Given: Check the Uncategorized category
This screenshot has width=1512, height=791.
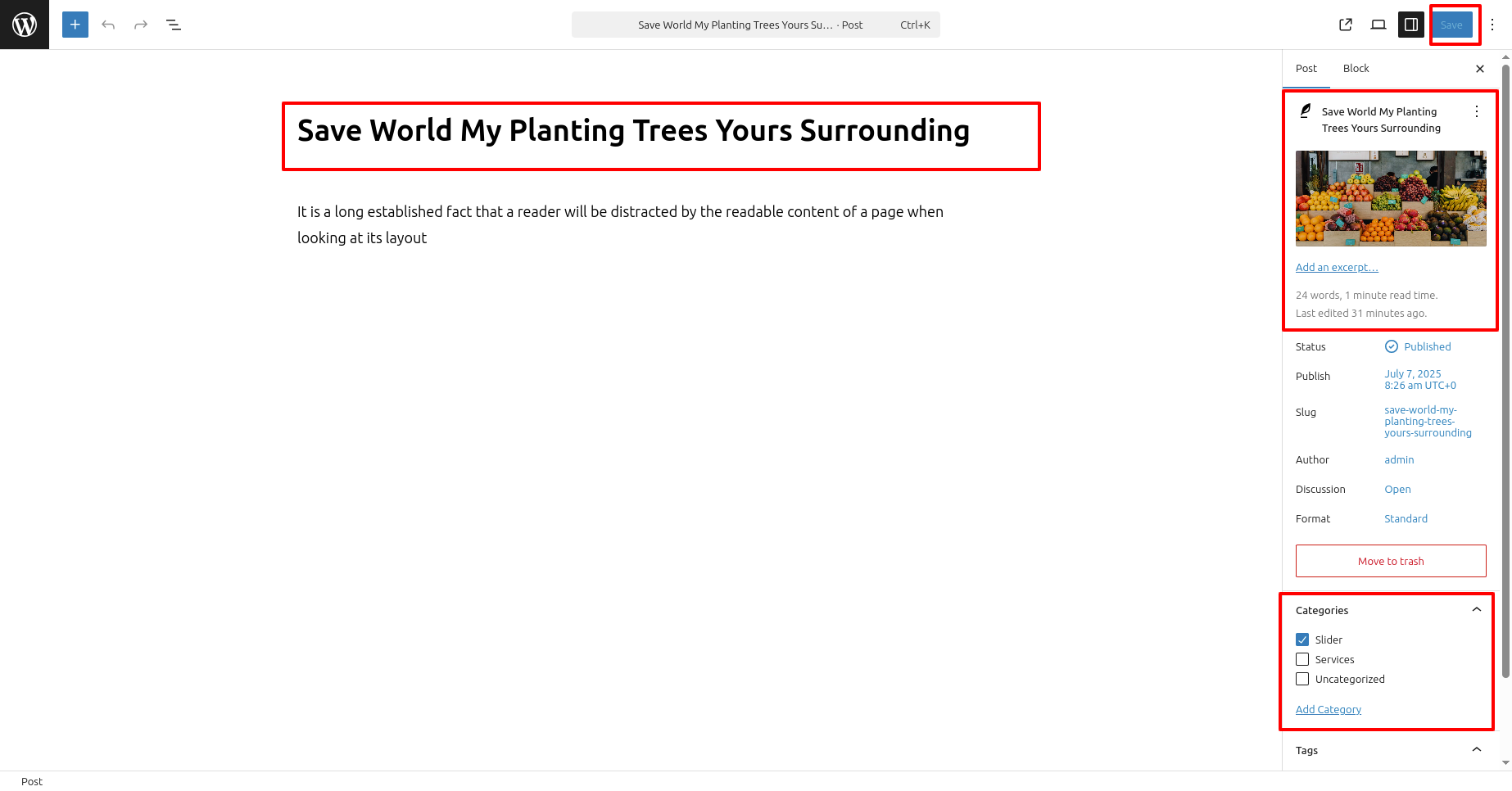Looking at the screenshot, I should [x=1302, y=679].
